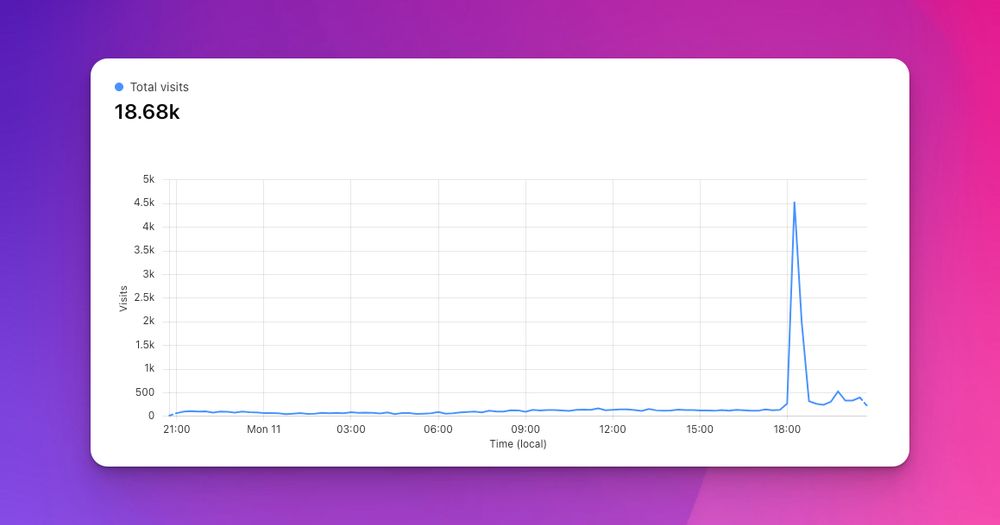
Task: Click the 4.5k spike peak on the line
Action: (794, 203)
